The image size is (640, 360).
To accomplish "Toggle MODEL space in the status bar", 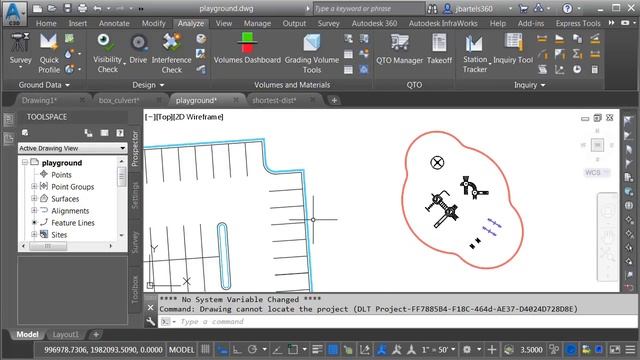I will pyautogui.click(x=181, y=350).
